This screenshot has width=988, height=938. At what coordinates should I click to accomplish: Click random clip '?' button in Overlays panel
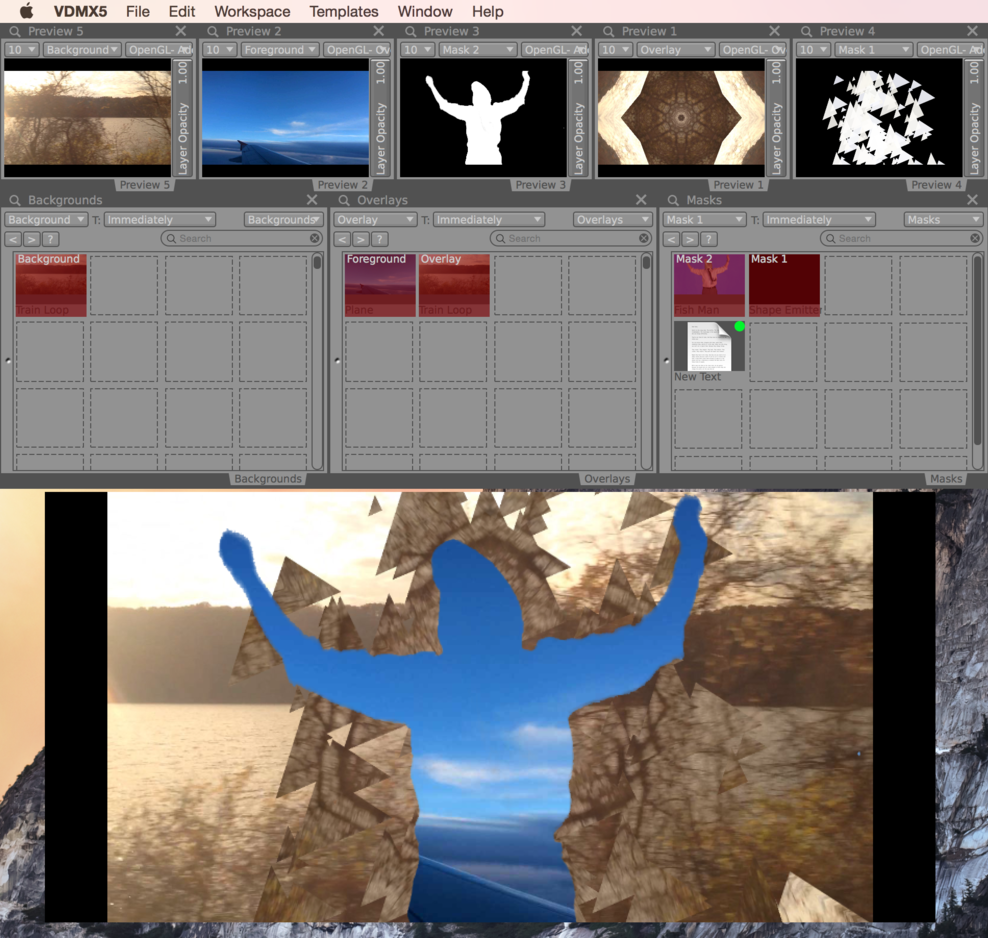379,239
